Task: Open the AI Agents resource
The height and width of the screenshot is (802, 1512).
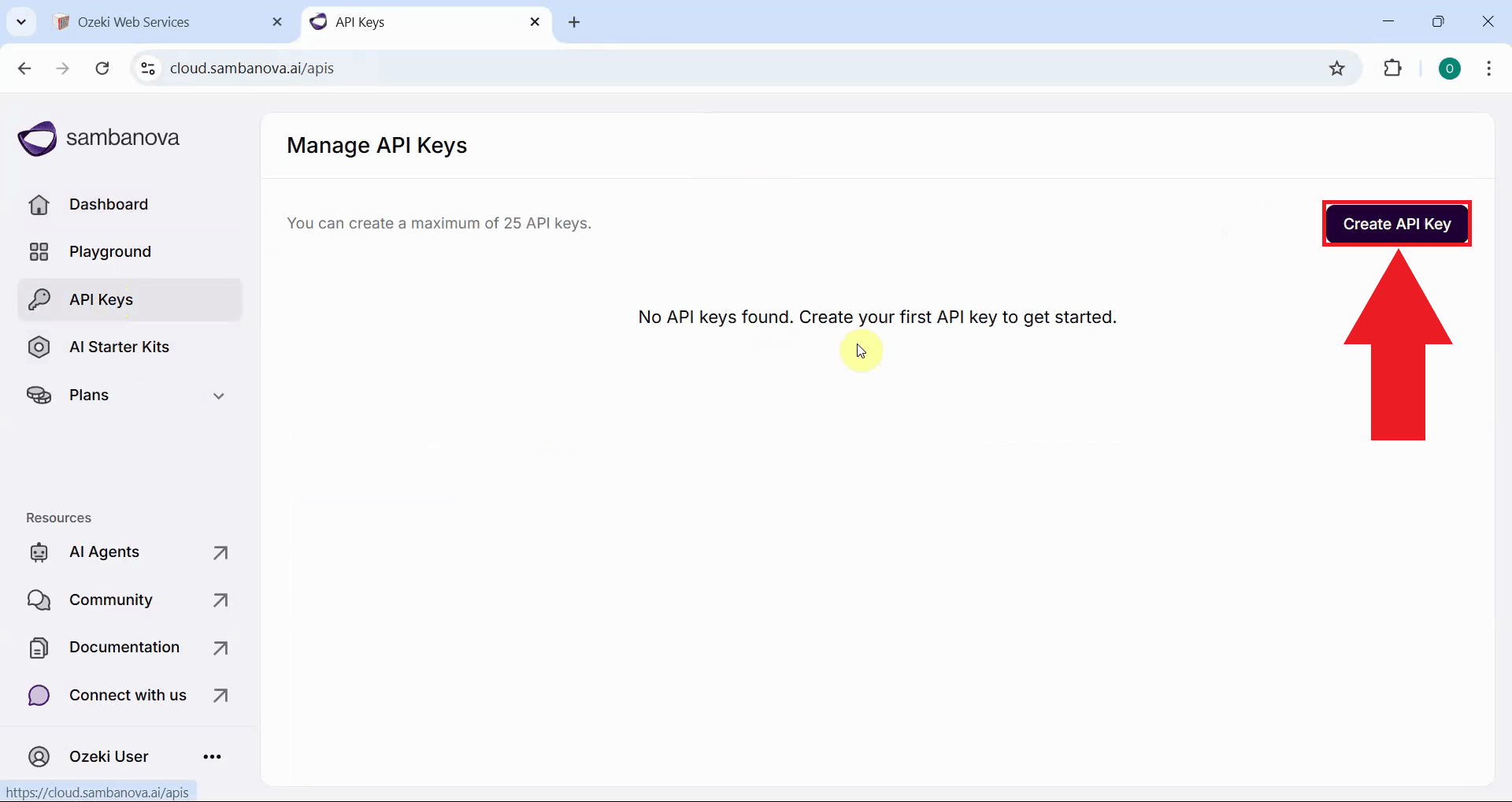Action: (x=104, y=551)
